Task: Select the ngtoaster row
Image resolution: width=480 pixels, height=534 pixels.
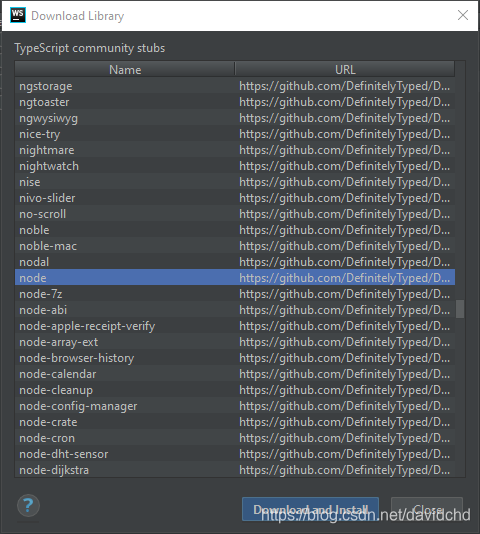Action: [235, 102]
